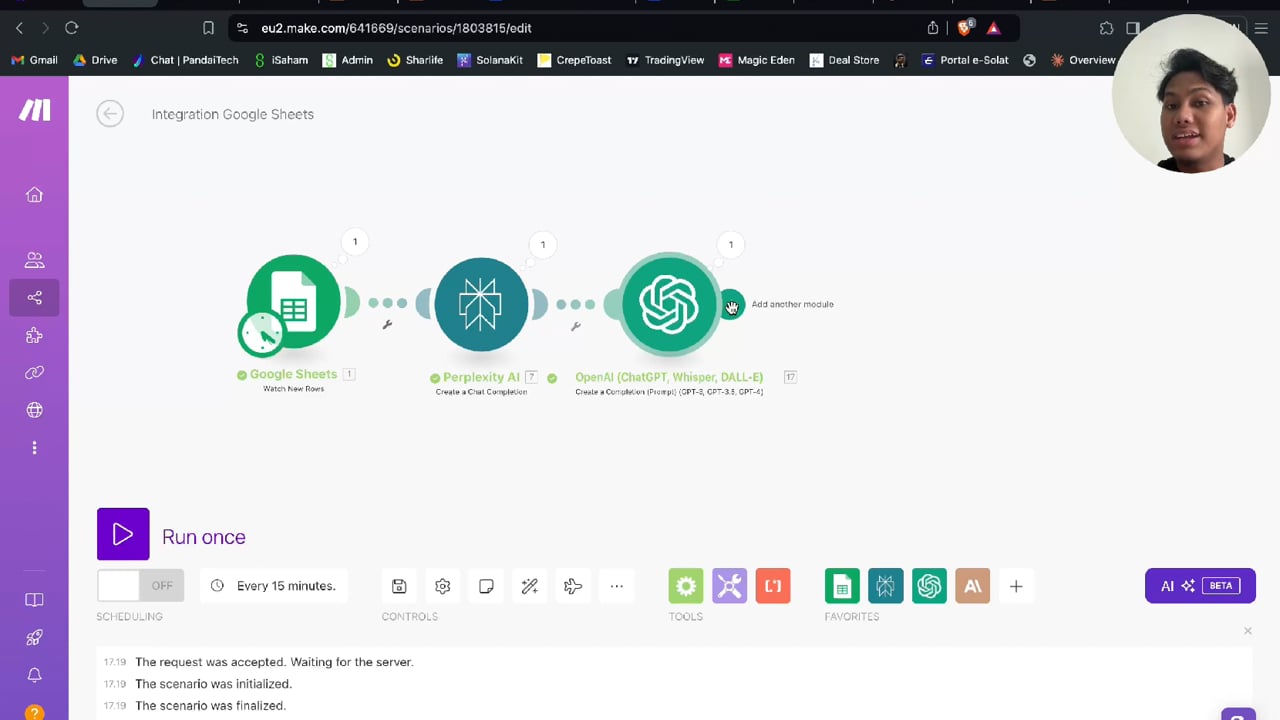Bookmark this page icon in address bar
1280x720 pixels.
(208, 28)
